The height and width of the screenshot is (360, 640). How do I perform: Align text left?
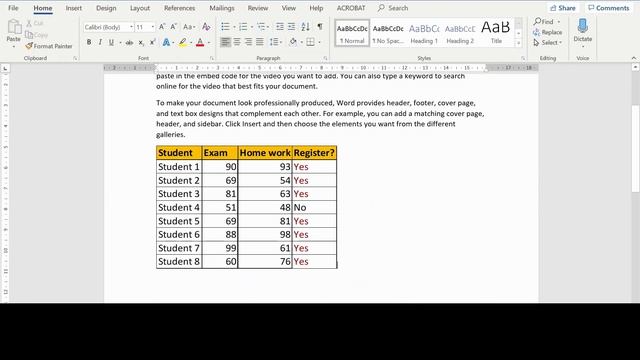click(225, 42)
